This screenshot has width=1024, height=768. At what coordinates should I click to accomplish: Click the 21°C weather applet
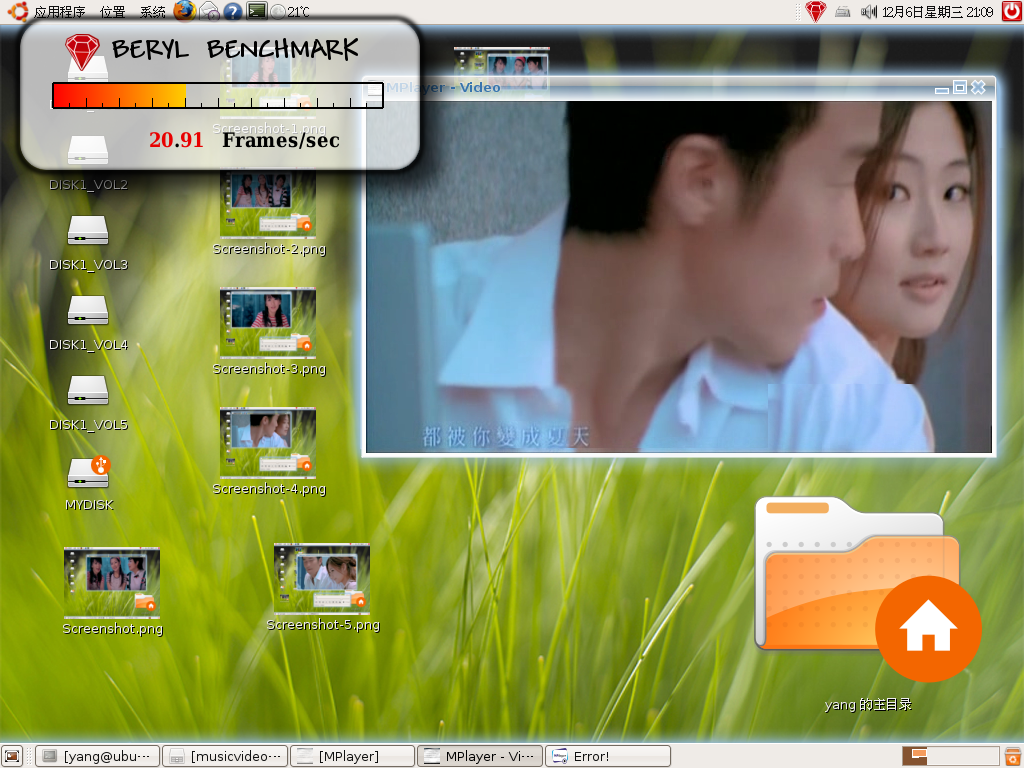tap(290, 11)
